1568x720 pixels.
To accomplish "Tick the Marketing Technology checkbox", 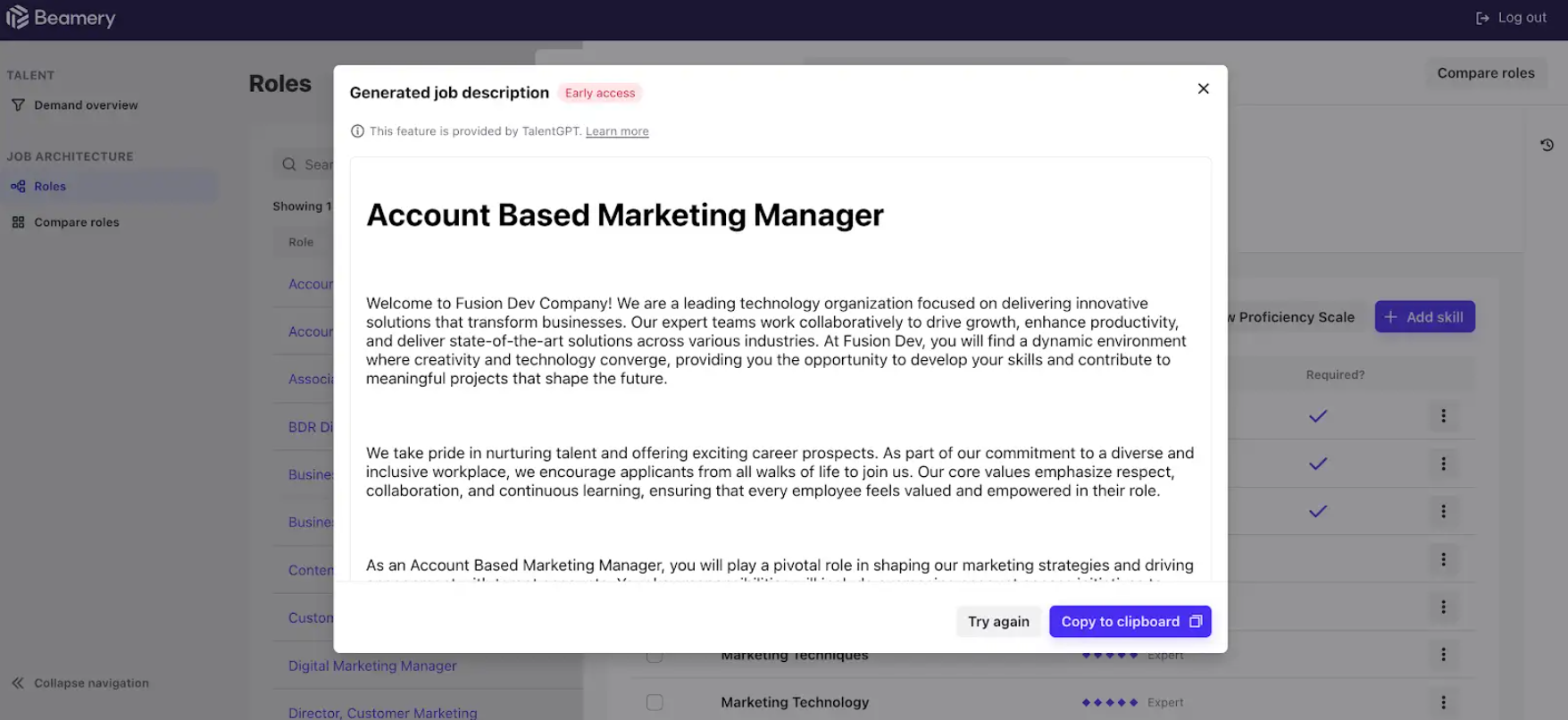I will 655,703.
